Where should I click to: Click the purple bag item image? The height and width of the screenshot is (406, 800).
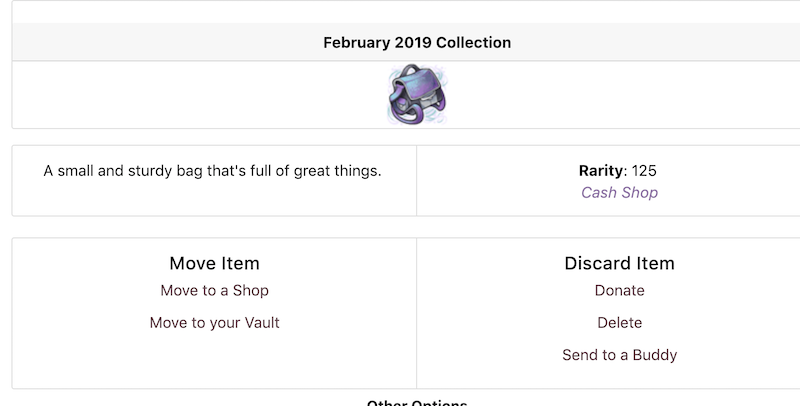pos(416,94)
